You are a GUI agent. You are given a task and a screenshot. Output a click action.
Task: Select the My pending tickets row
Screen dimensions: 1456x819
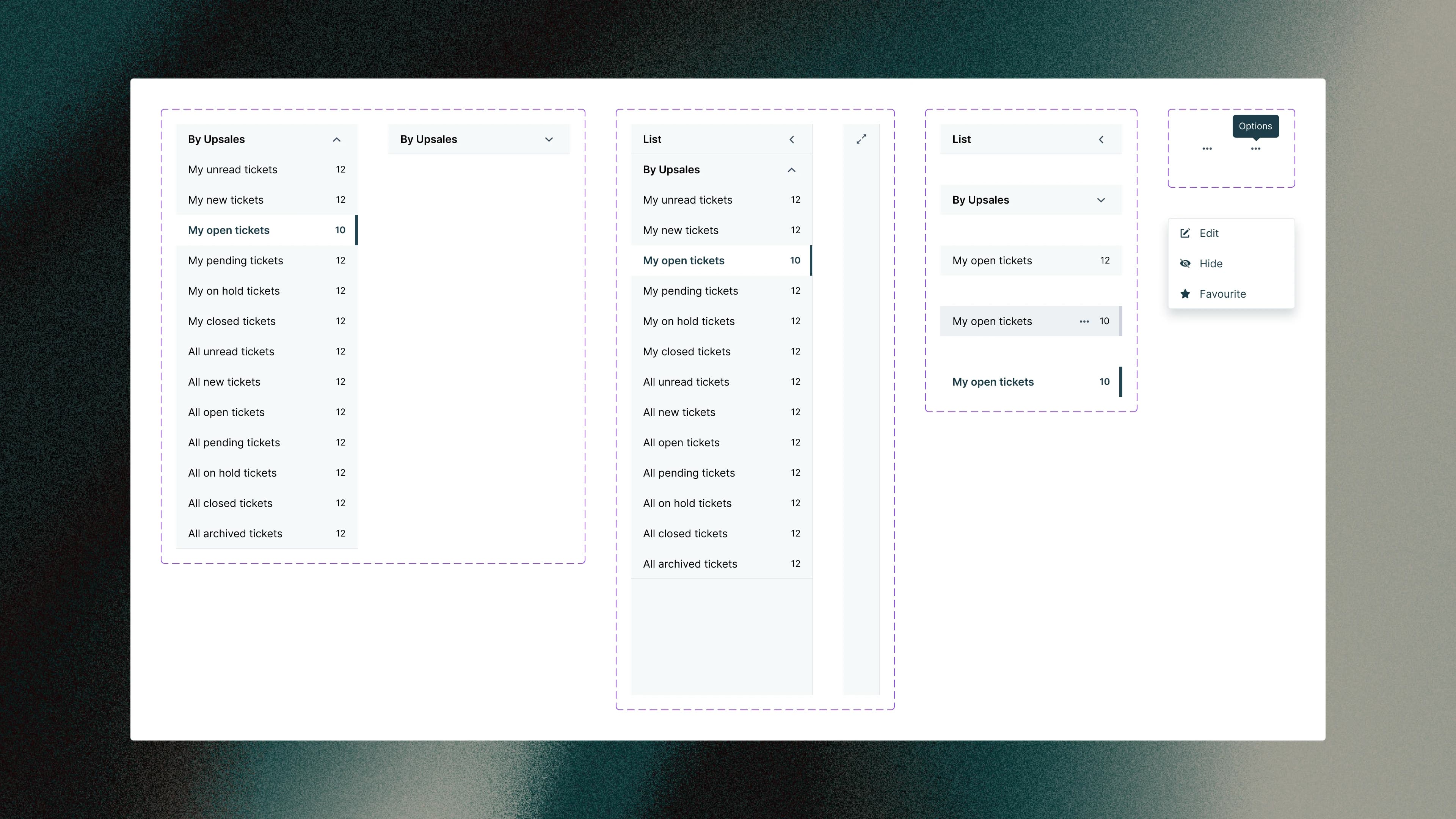point(236,260)
